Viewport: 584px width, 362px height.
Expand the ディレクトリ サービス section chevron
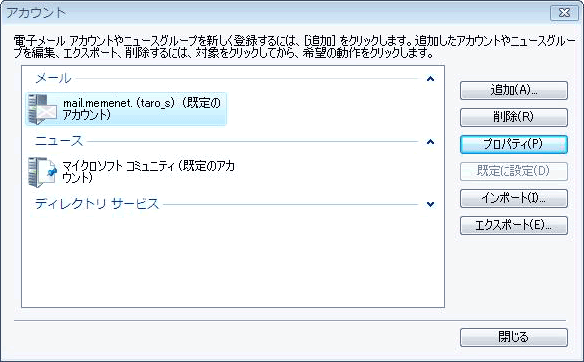(x=430, y=204)
